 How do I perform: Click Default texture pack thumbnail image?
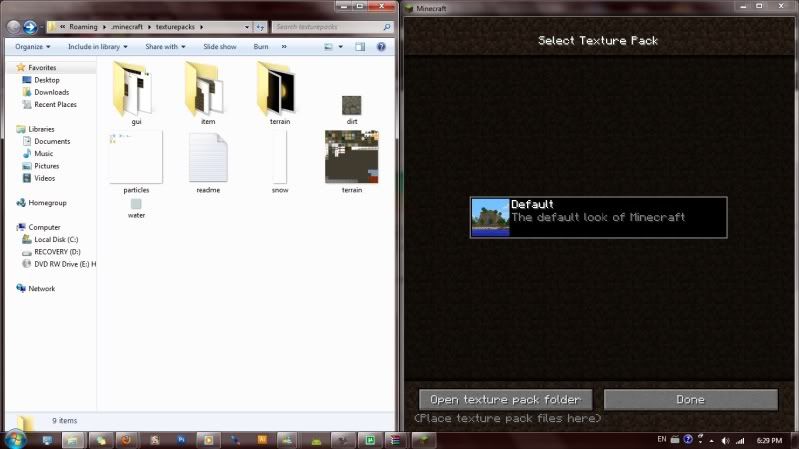pos(490,217)
